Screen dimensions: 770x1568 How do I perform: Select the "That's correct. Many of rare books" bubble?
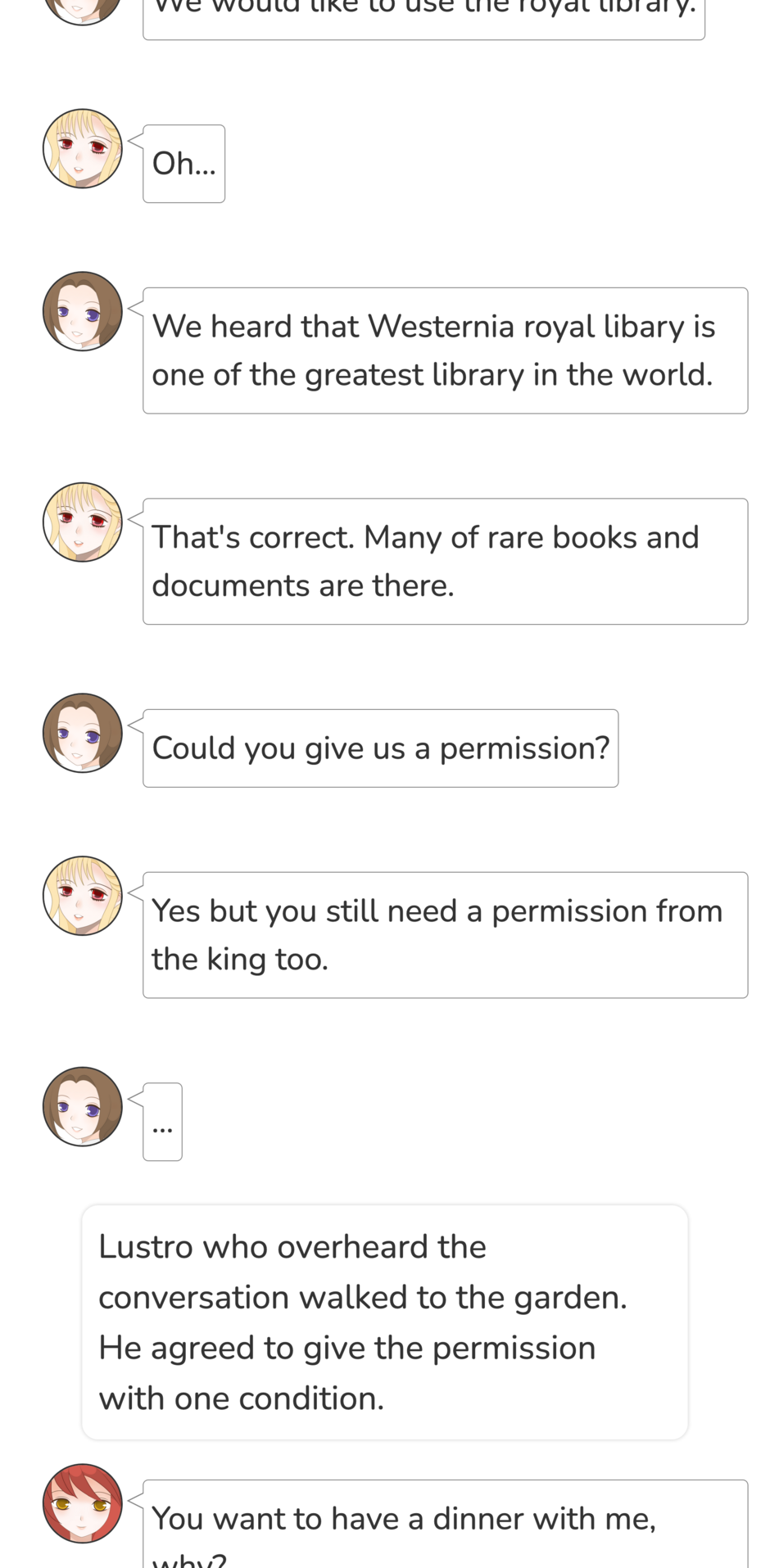point(445,562)
